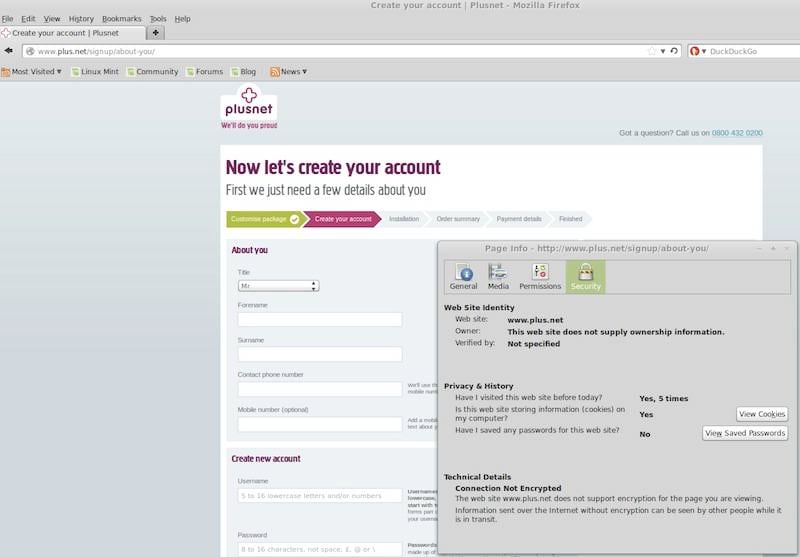
Task: Open the Bookmarks menu
Action: click(121, 19)
